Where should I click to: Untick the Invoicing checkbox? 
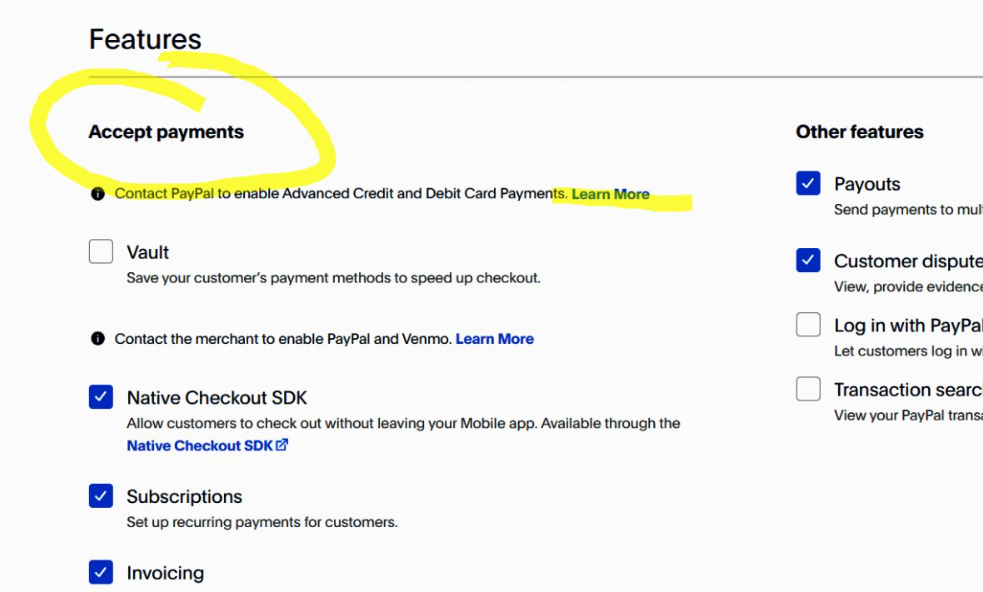[x=101, y=572]
